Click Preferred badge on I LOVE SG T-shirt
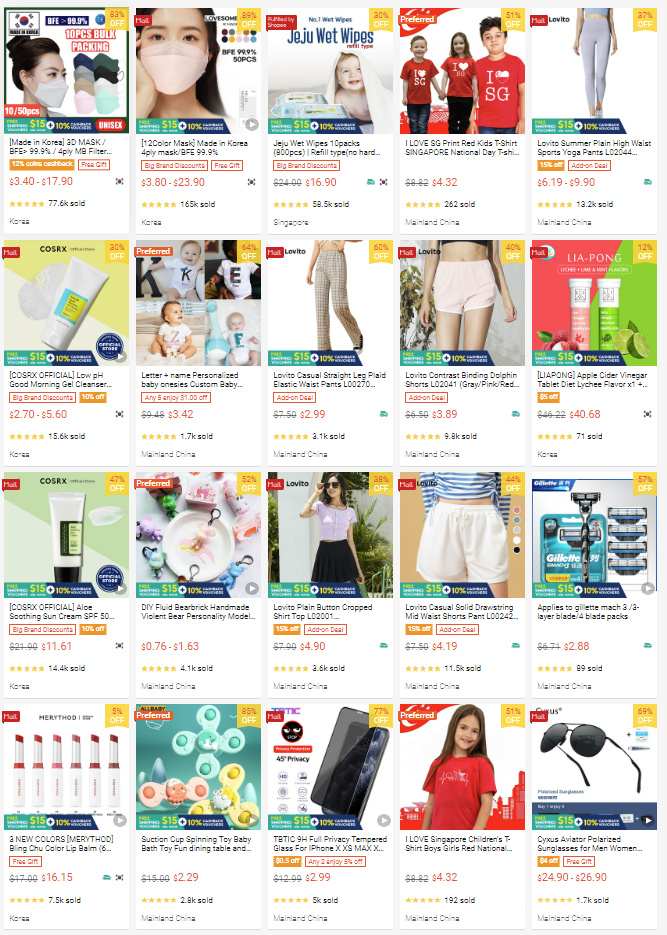This screenshot has height=935, width=667. 417,19
